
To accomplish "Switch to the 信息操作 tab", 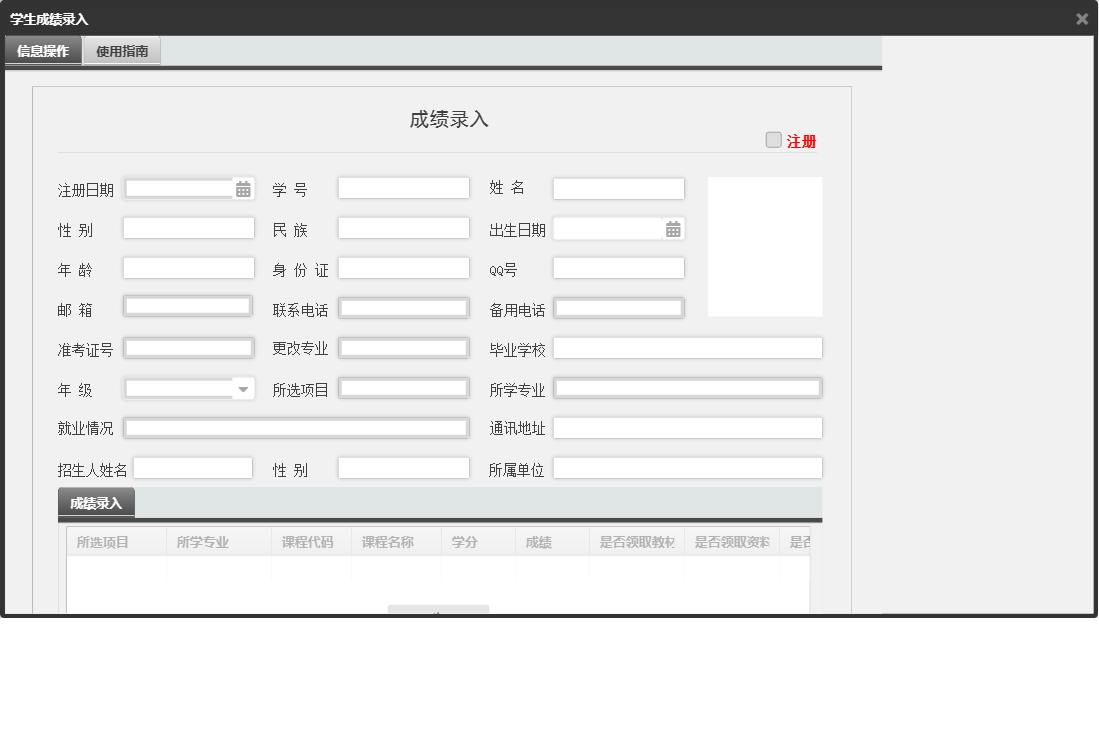I will (43, 51).
